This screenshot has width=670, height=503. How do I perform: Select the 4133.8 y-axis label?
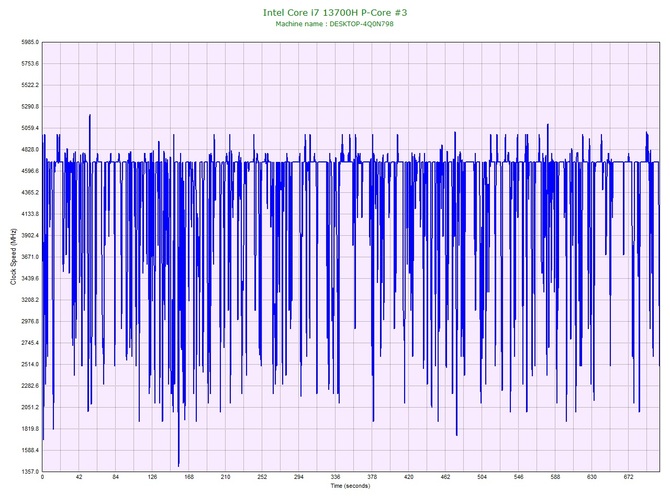[x=30, y=214]
